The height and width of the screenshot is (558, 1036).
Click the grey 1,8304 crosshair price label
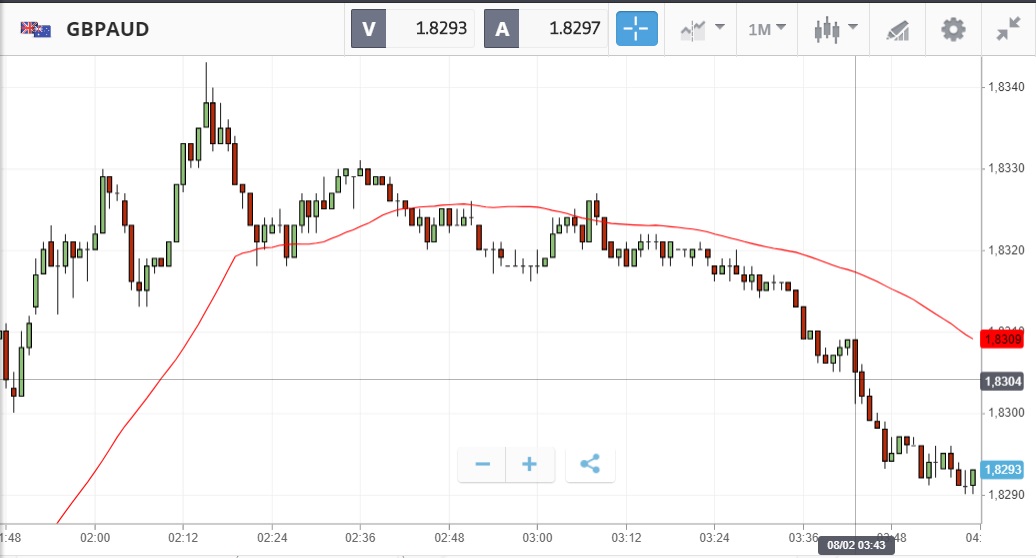(x=1002, y=381)
